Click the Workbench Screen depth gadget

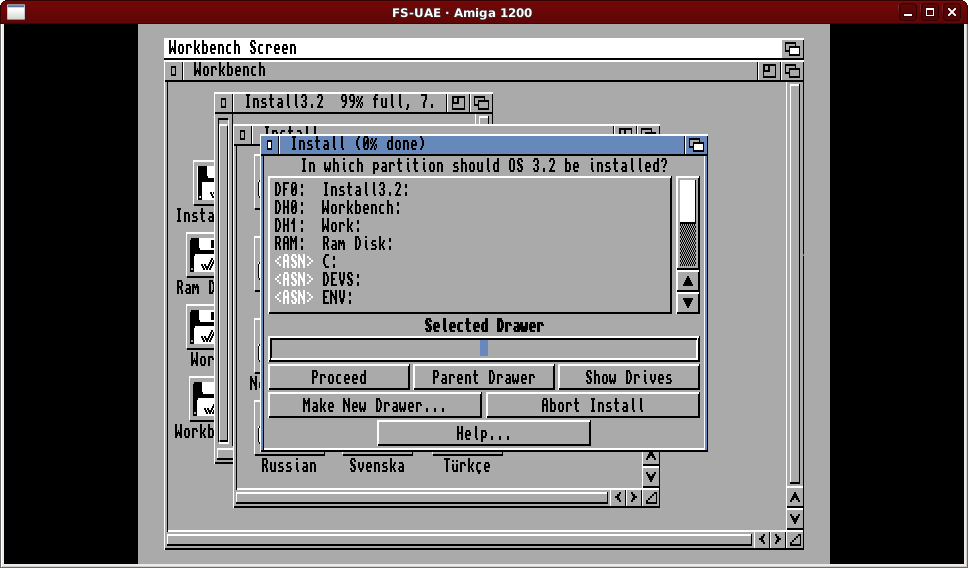coord(793,49)
